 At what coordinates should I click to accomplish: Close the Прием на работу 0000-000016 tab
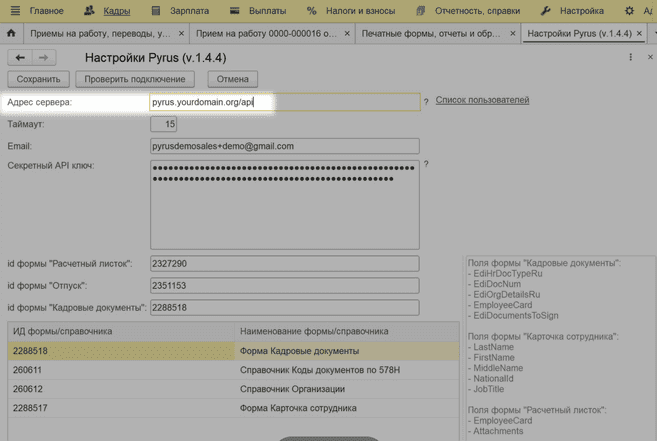pyautogui.click(x=347, y=34)
